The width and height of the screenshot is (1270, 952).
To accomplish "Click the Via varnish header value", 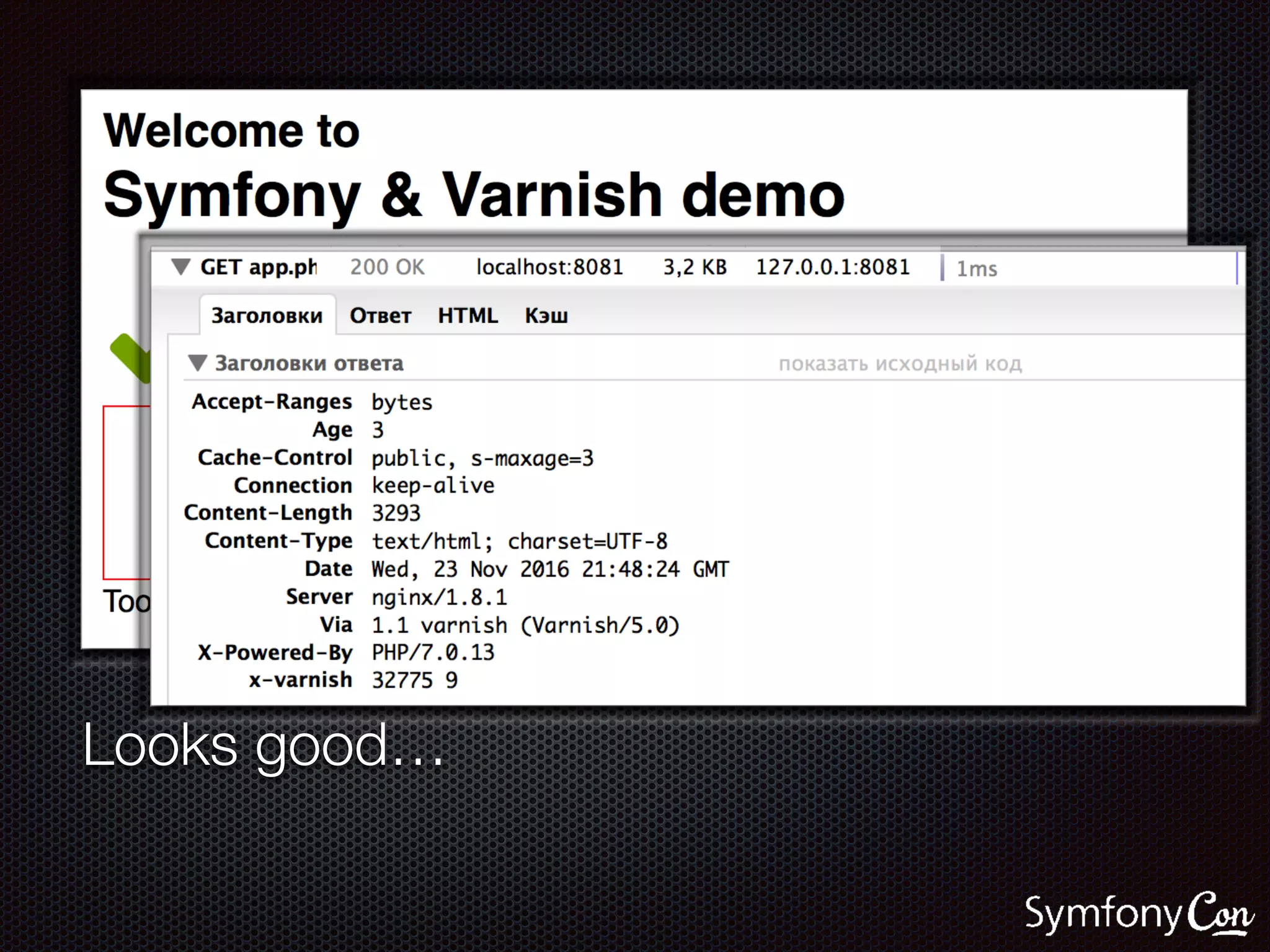I will (x=525, y=625).
